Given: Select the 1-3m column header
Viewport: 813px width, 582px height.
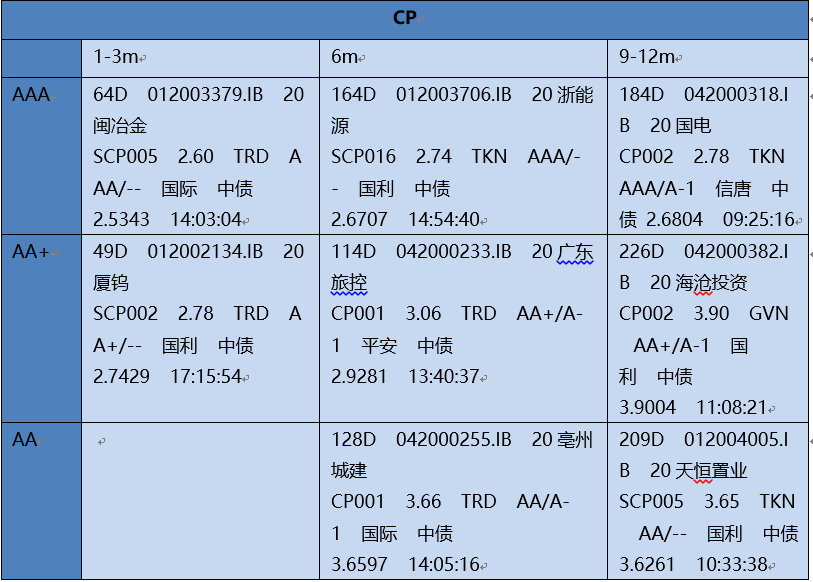Looking at the screenshot, I should pos(116,56).
